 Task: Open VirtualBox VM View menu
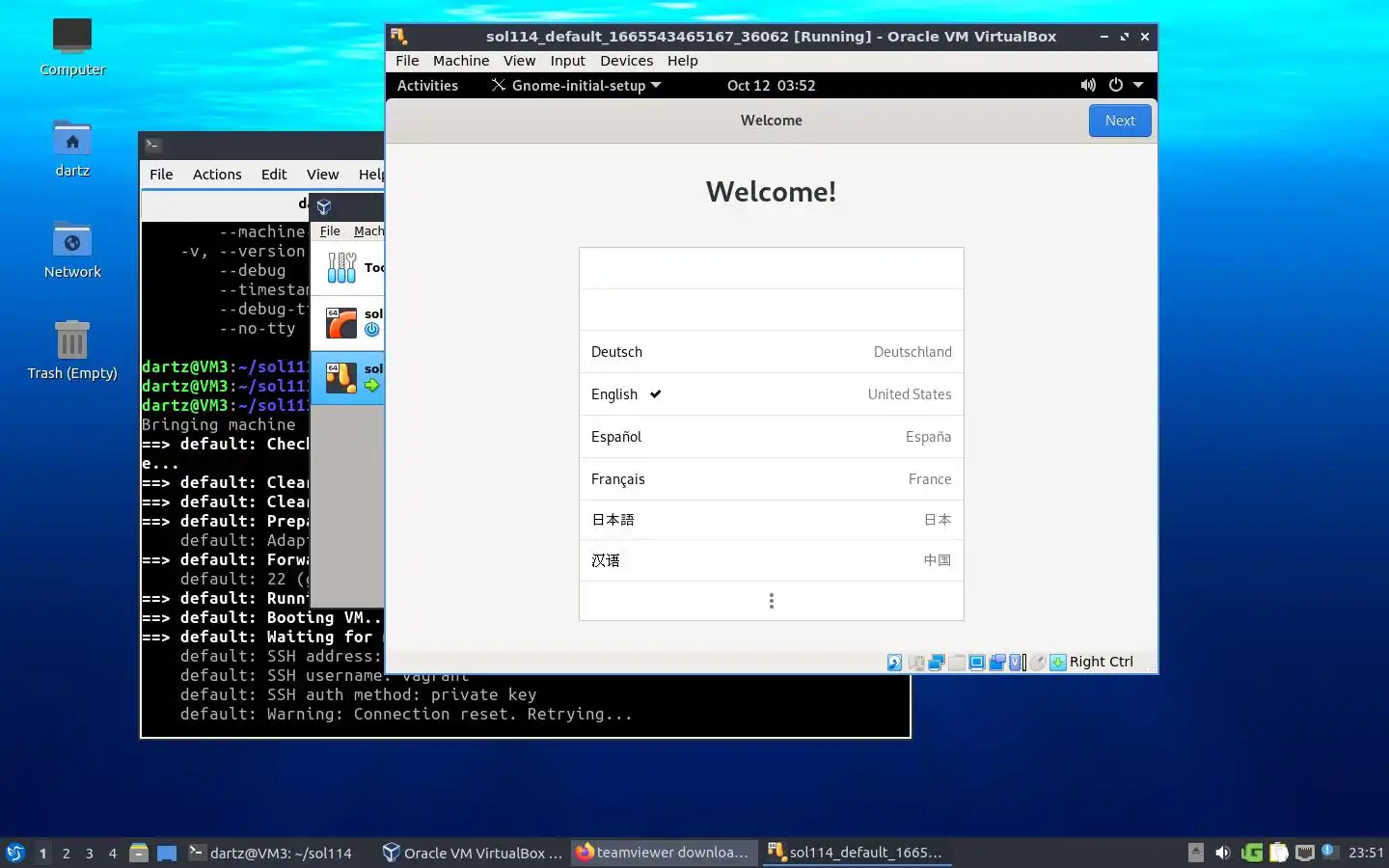tap(519, 61)
